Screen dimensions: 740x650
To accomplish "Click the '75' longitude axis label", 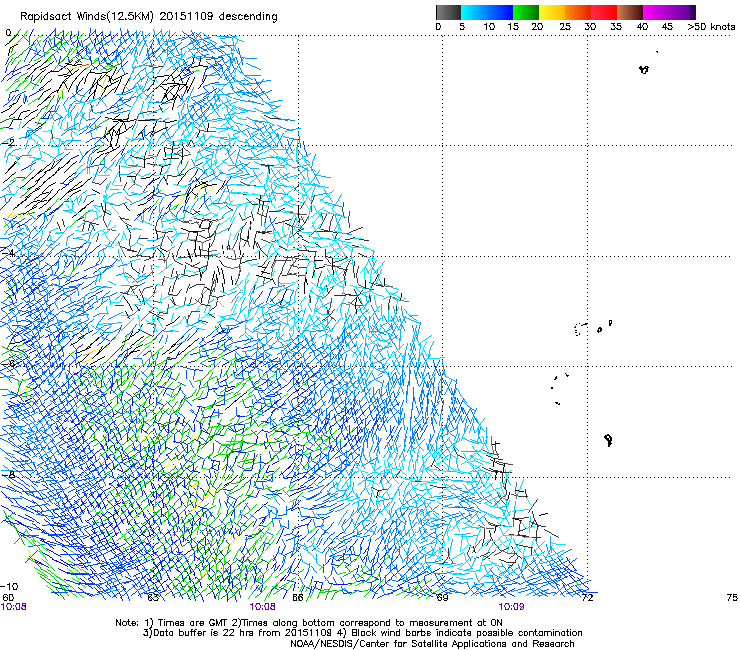I will pyautogui.click(x=732, y=598).
